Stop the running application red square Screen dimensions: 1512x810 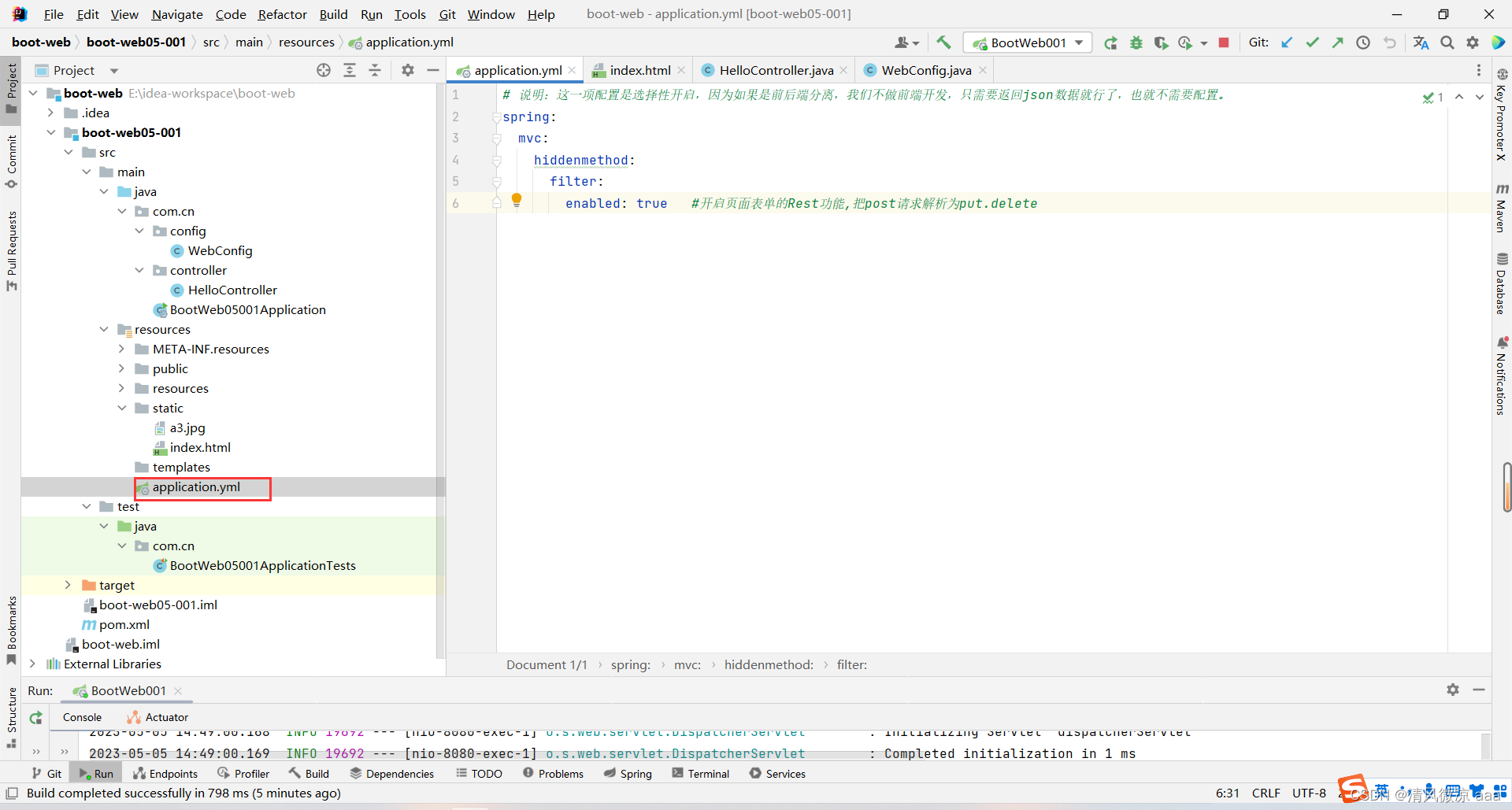[x=1224, y=43]
